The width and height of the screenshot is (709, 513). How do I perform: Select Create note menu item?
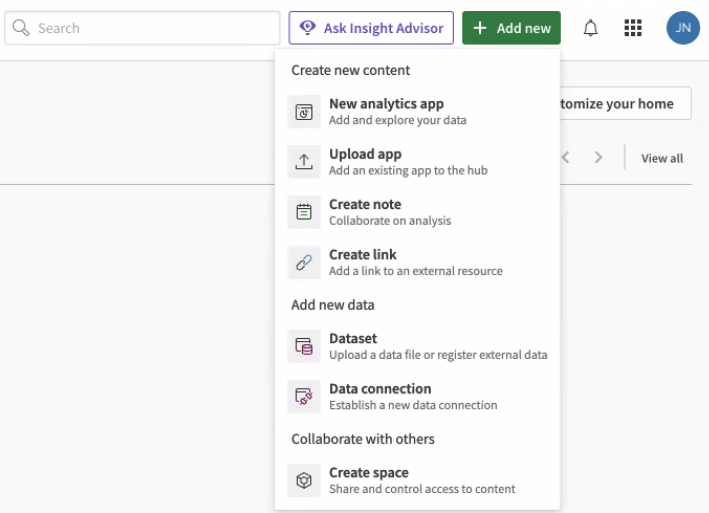tap(417, 212)
